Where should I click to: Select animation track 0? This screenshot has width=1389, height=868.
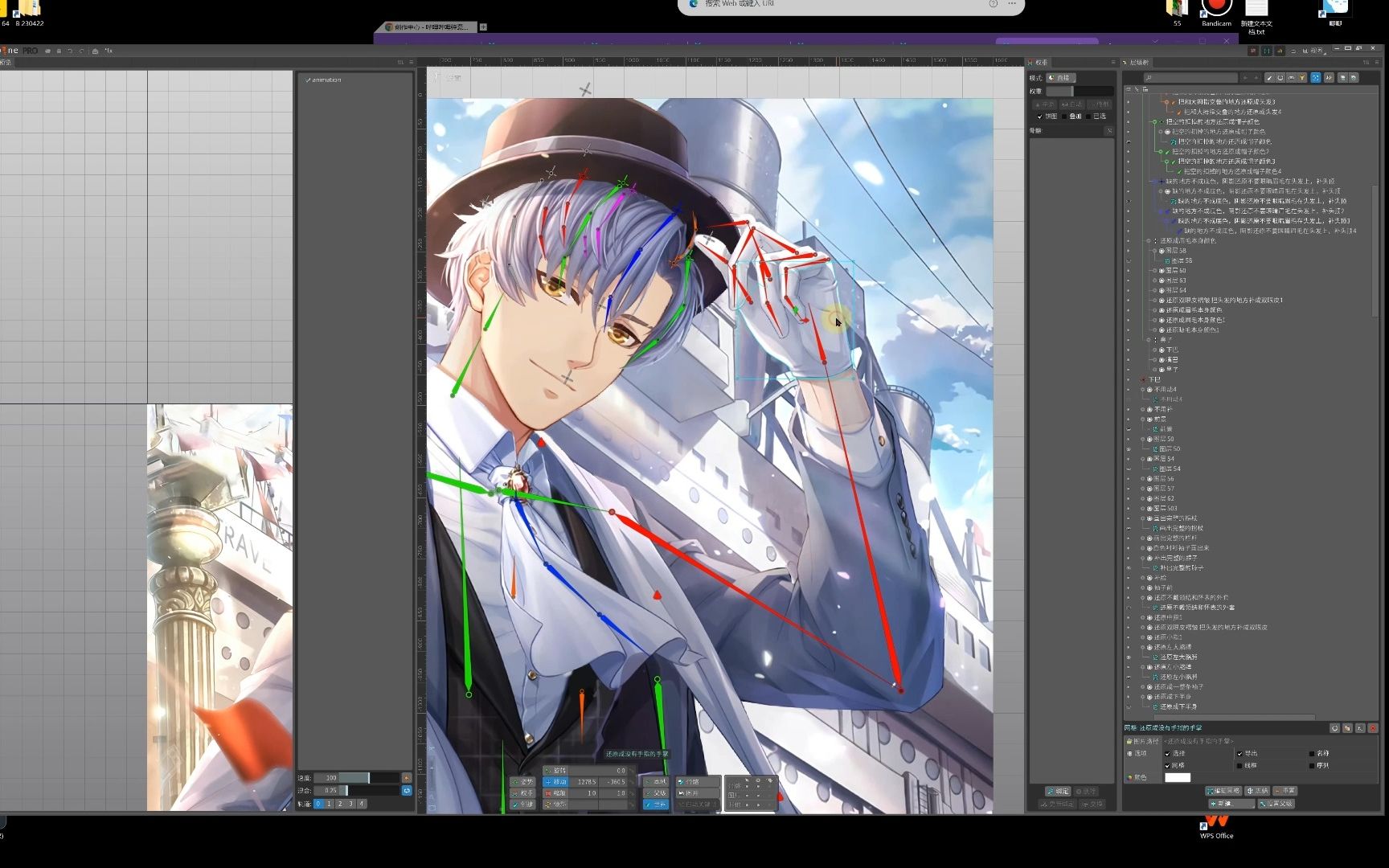point(318,804)
